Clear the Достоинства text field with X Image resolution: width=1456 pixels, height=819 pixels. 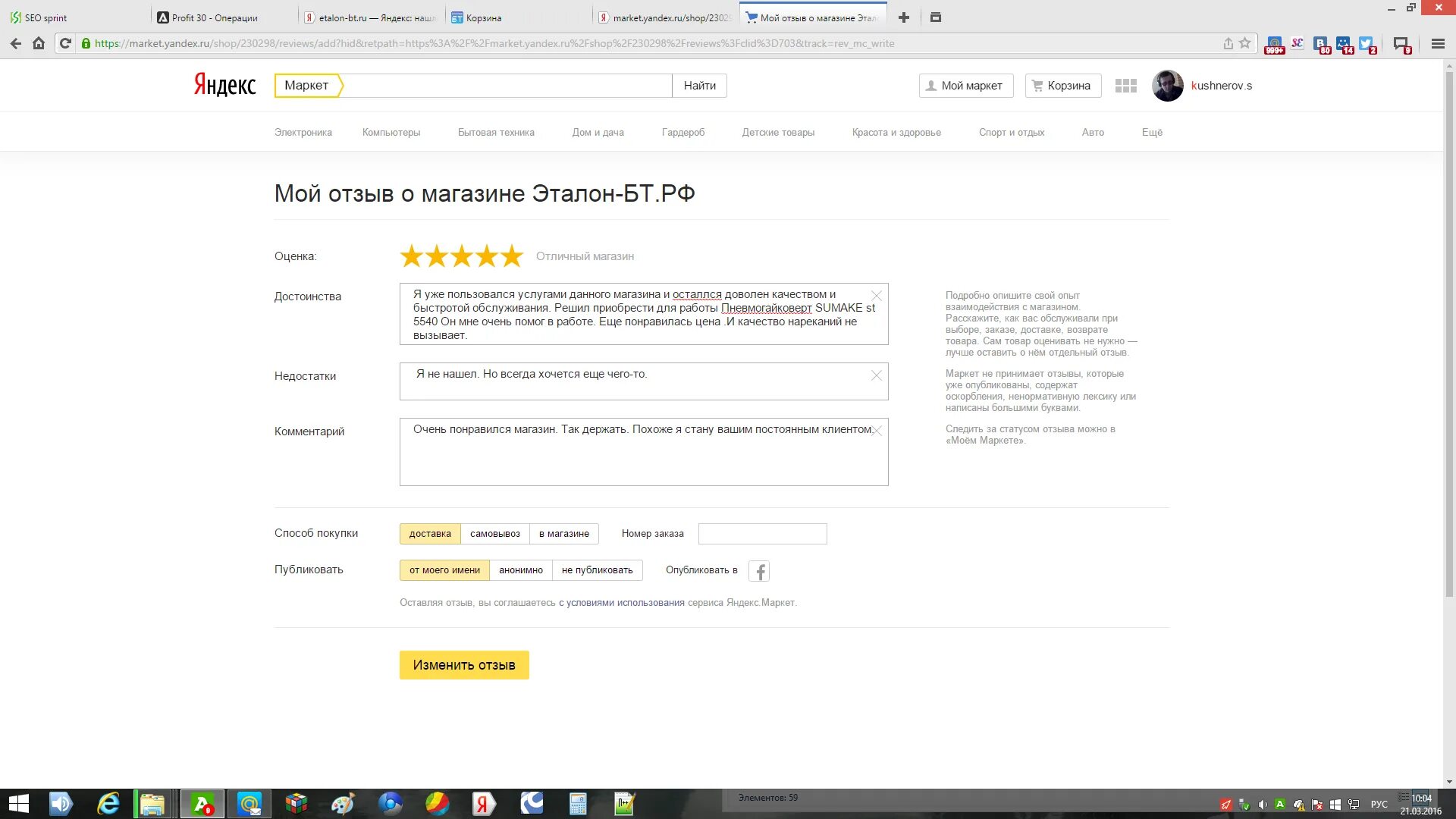click(x=876, y=296)
